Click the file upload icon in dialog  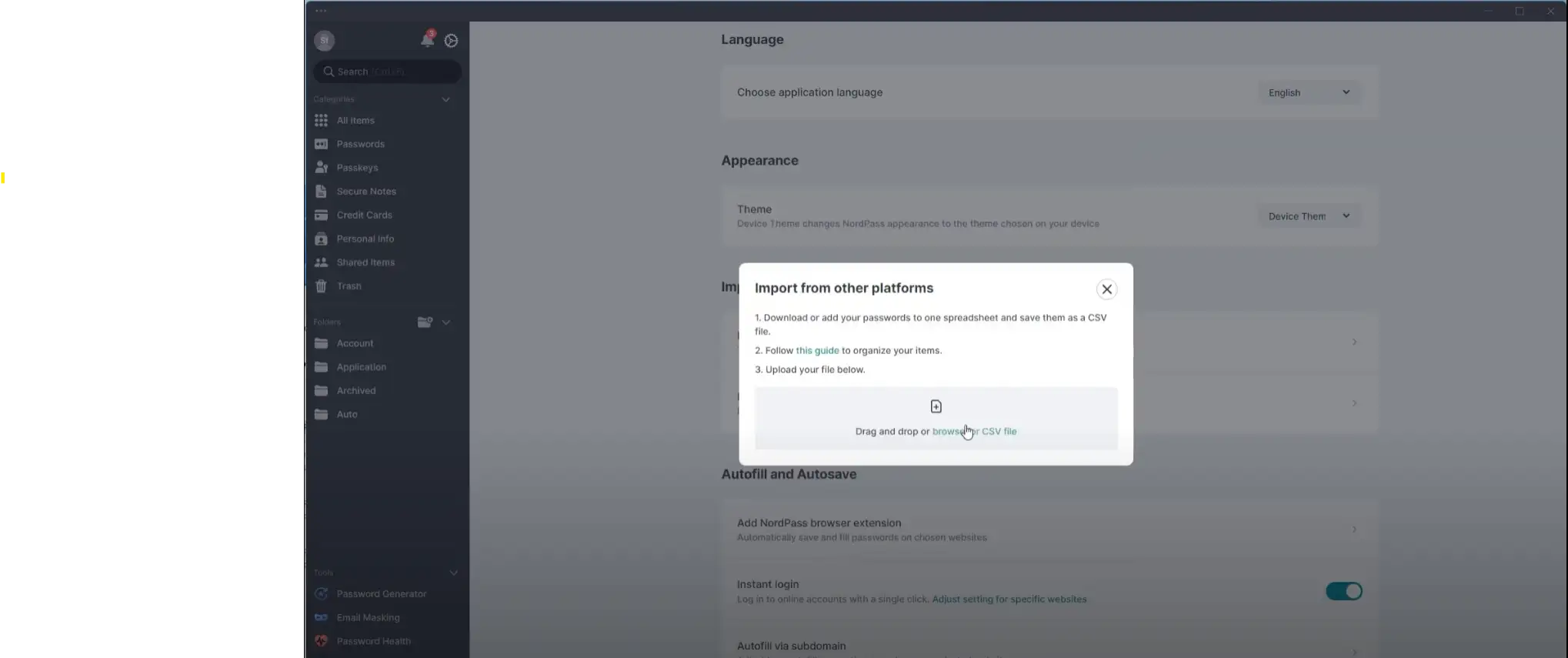pyautogui.click(x=936, y=406)
